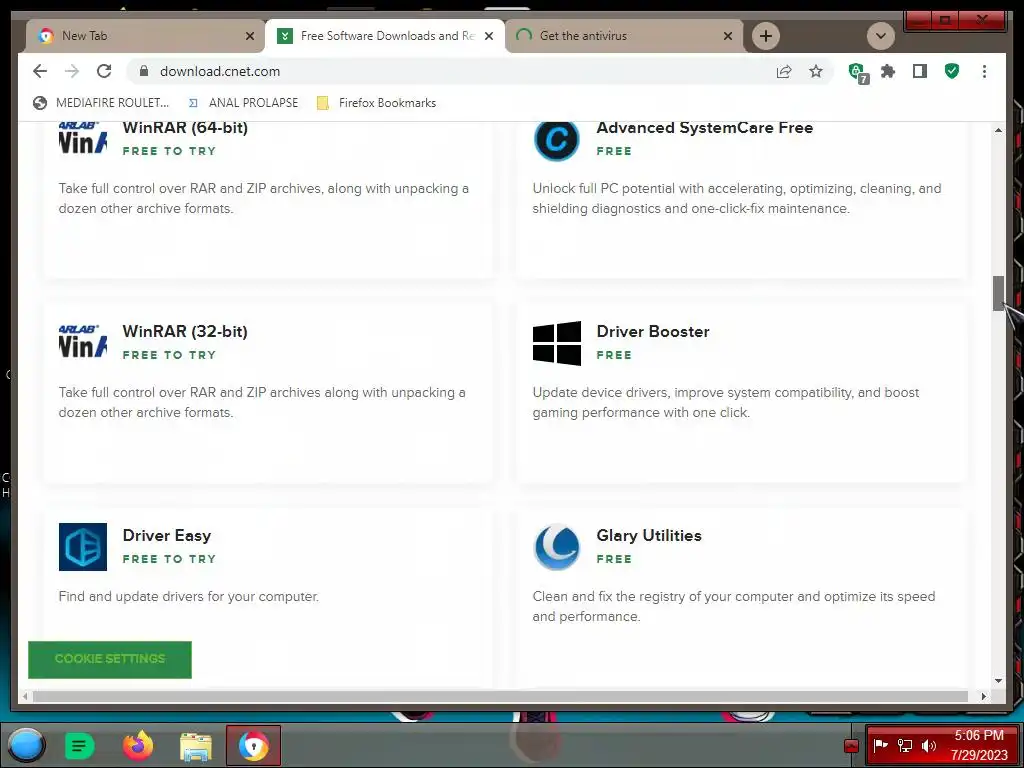
Task: Click the vertical scrollbar thumb
Action: (999, 293)
